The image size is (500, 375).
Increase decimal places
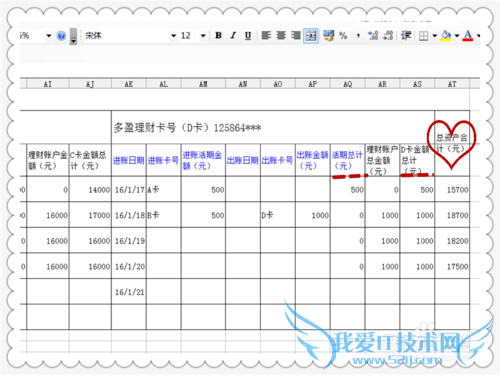(x=373, y=35)
